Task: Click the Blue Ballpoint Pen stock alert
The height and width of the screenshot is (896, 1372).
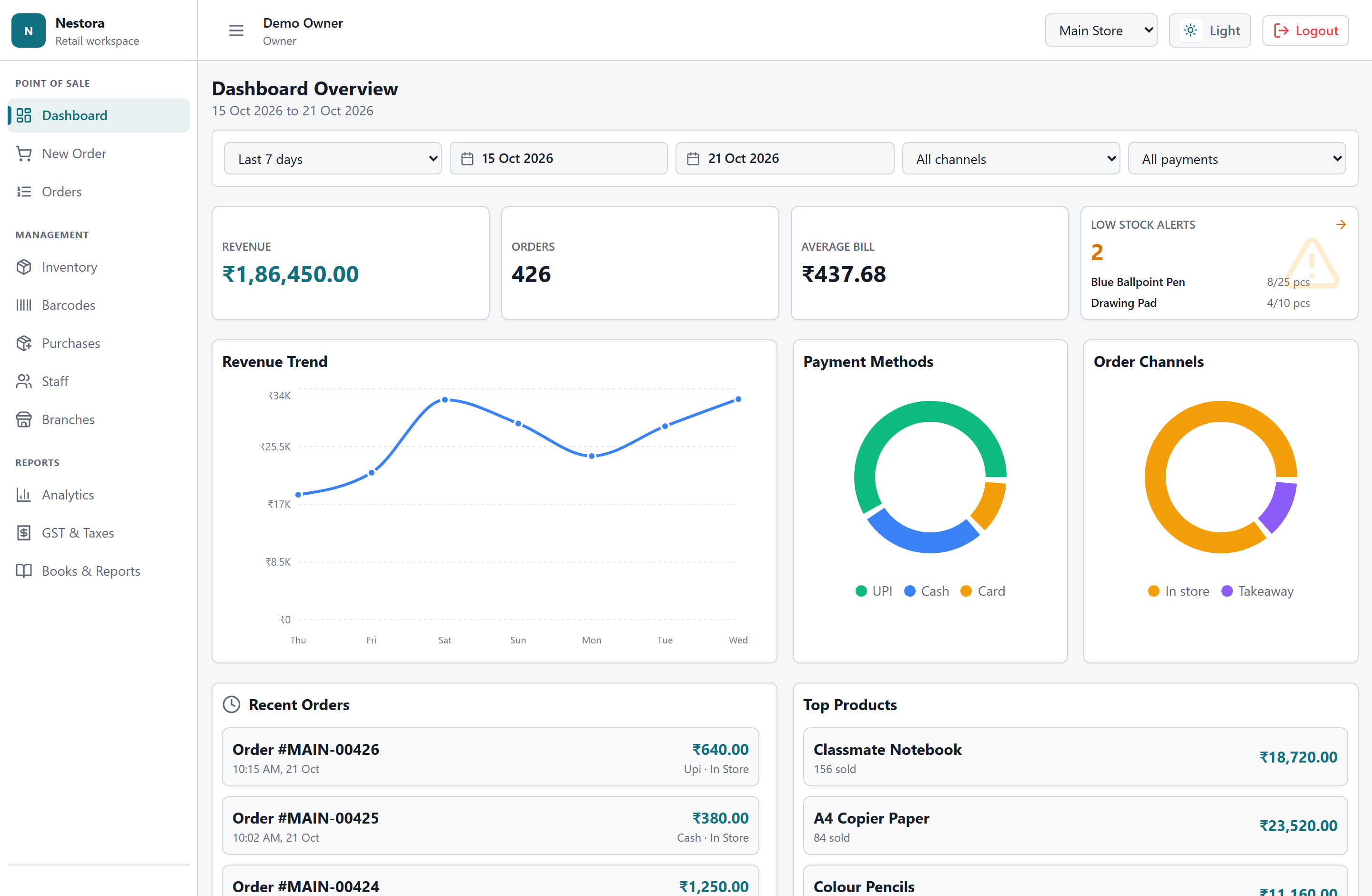Action: pos(1200,282)
